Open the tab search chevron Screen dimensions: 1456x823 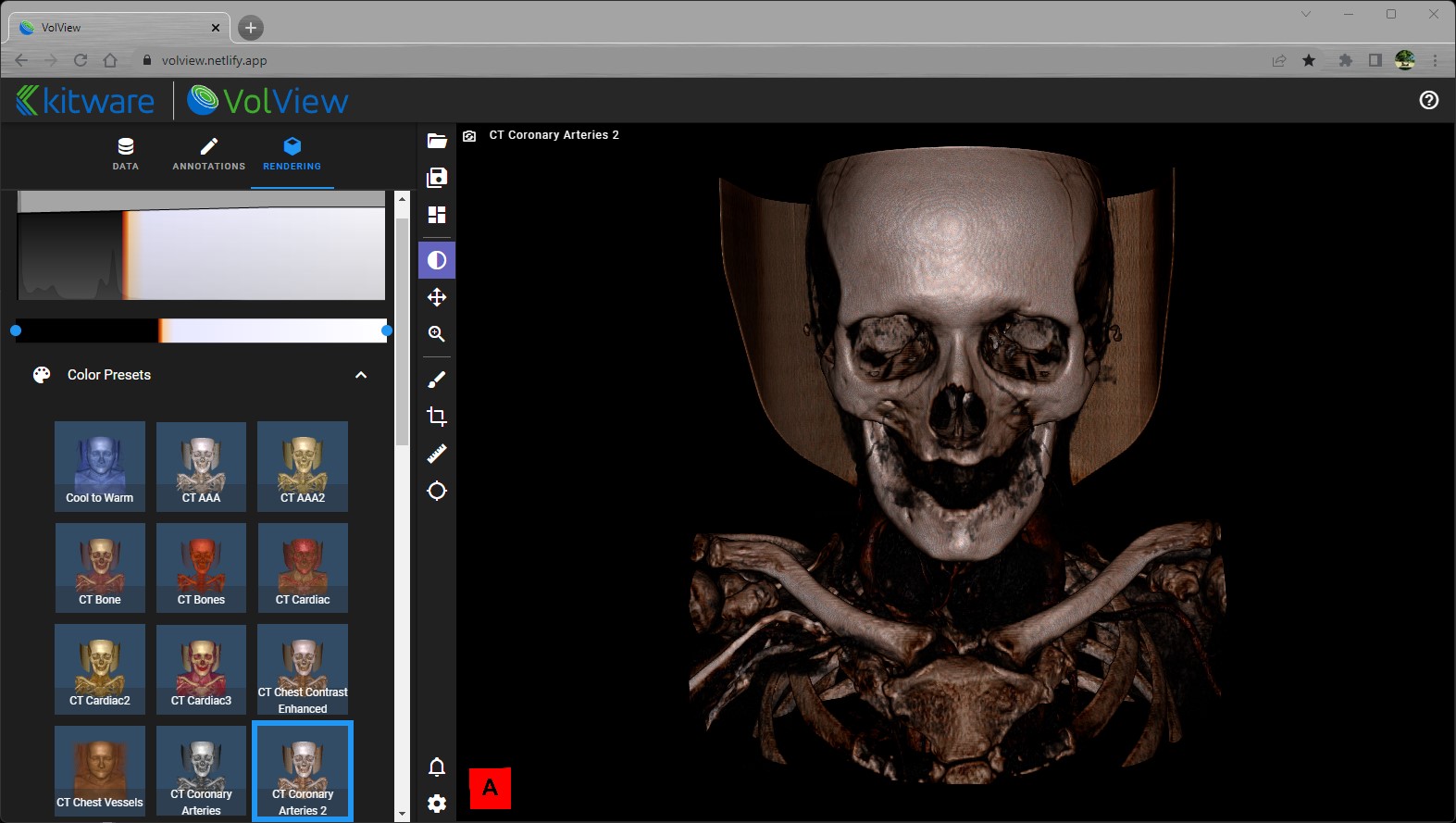coord(1306,14)
